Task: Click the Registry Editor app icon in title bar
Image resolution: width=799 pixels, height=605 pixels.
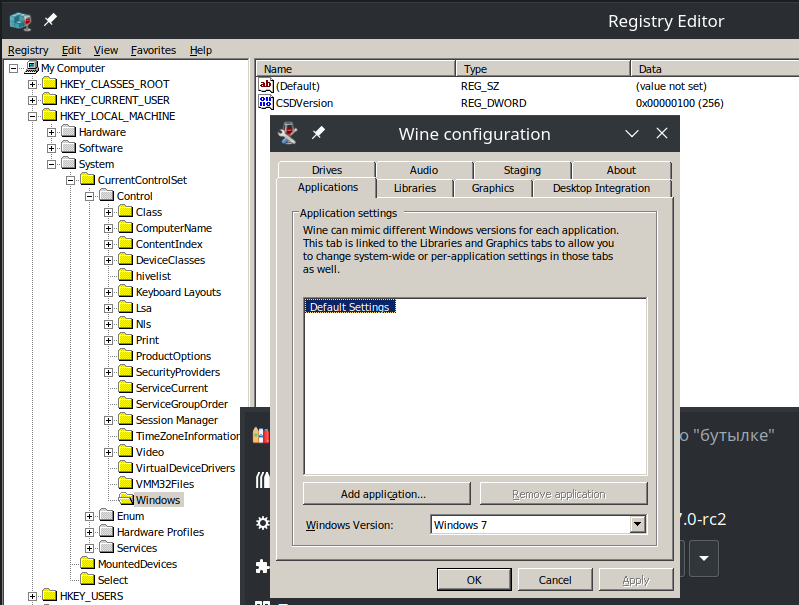Action: 21,20
